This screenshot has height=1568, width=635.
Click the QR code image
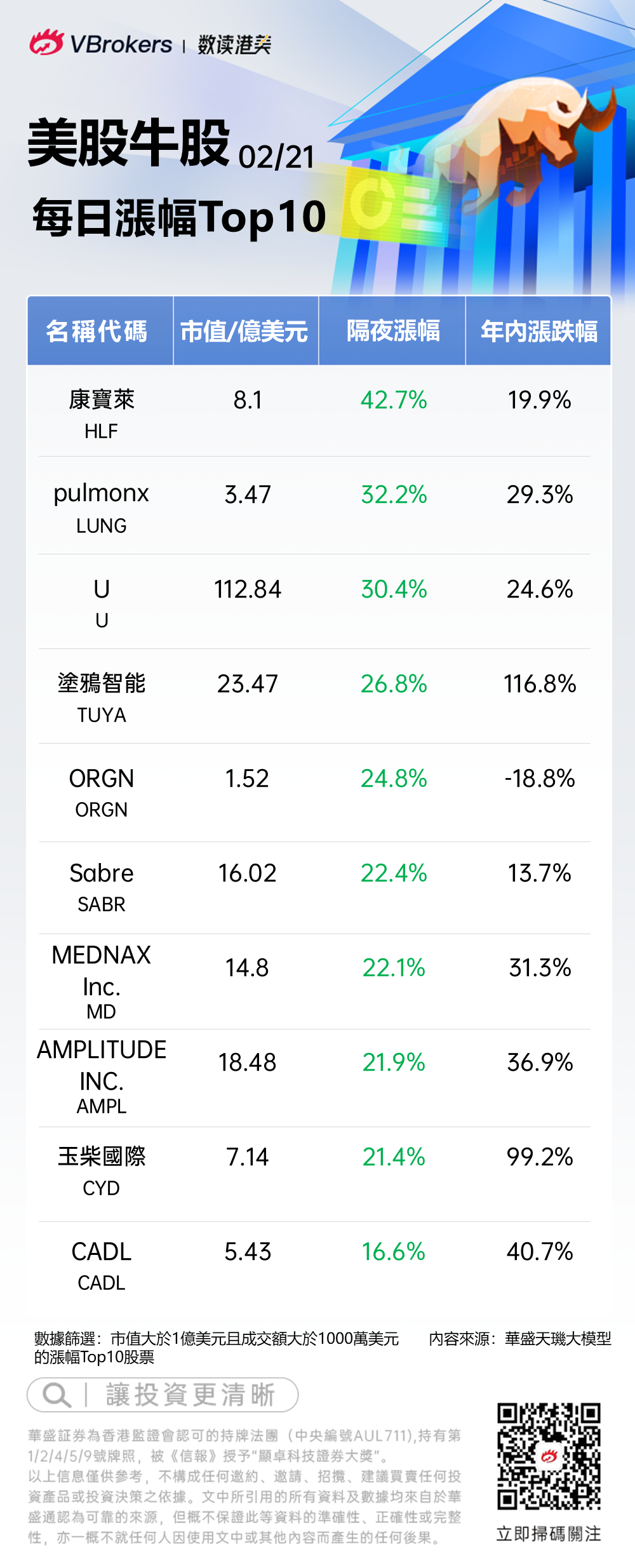549,1456
